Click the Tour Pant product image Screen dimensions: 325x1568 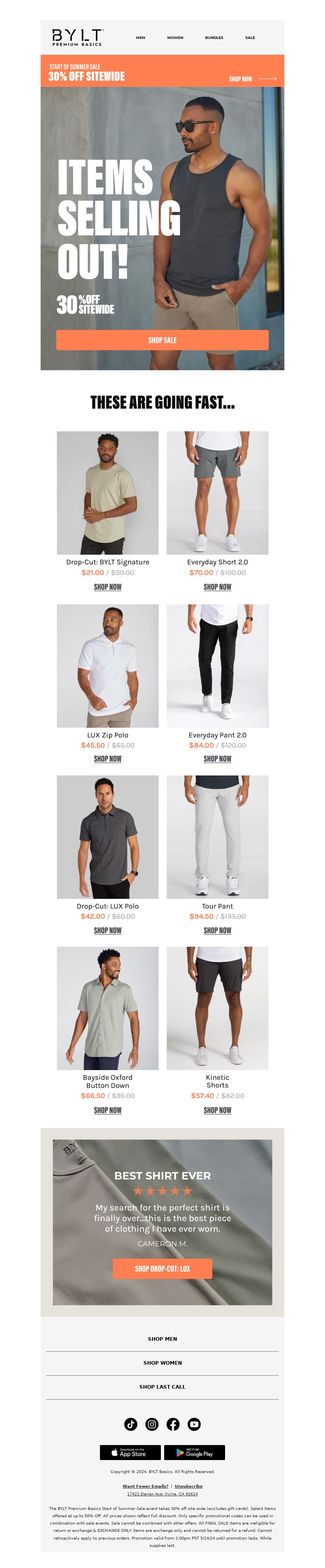click(218, 836)
